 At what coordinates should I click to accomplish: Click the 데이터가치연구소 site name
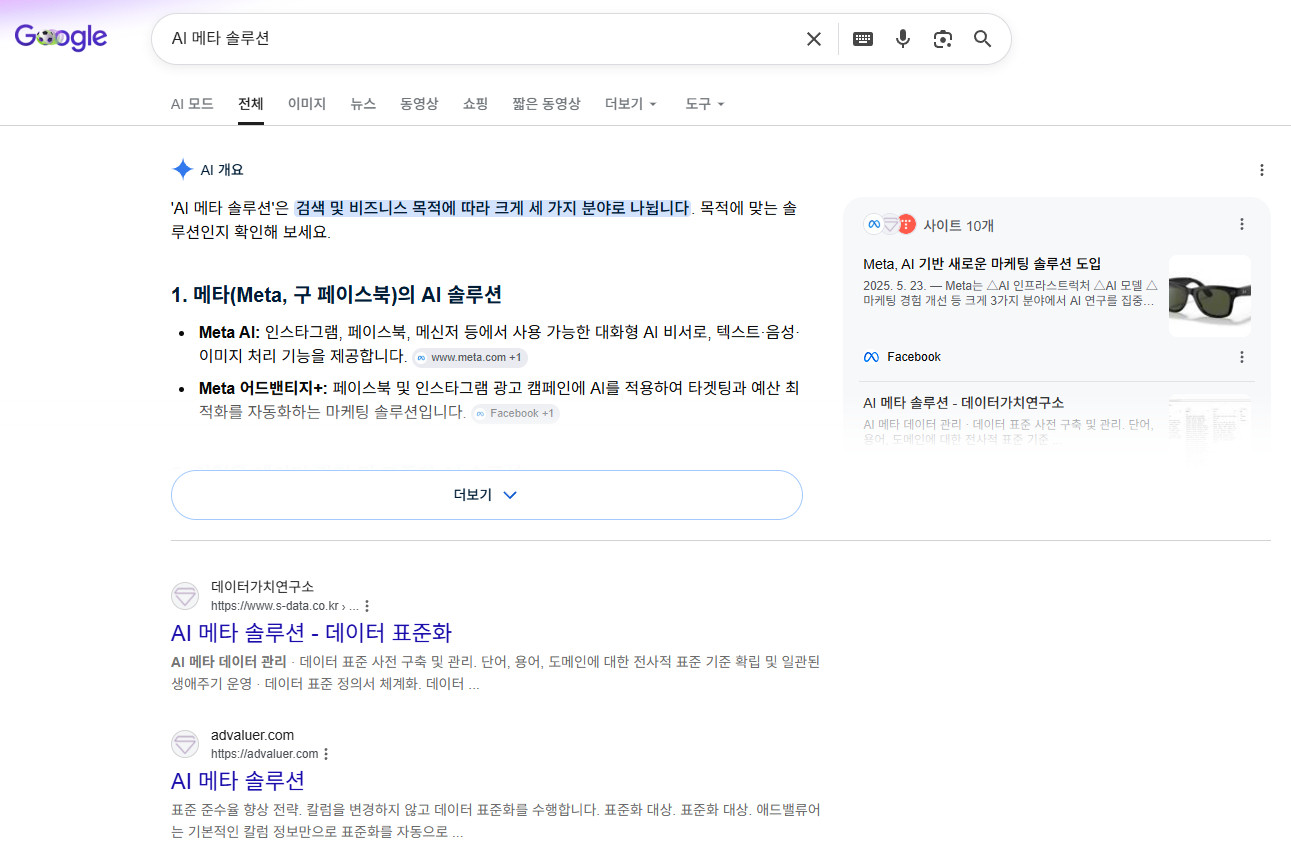pos(262,587)
